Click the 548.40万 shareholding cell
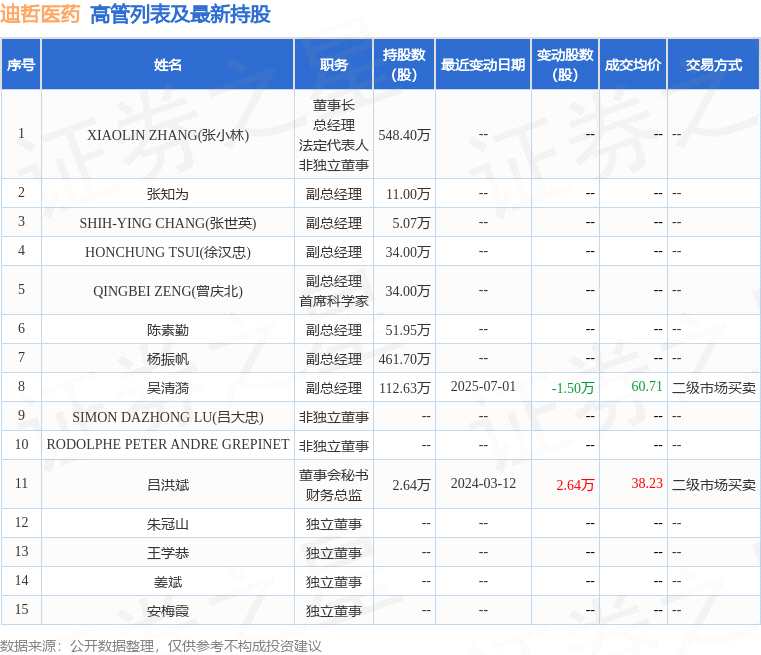Screen dimensions: 761x655 point(404,135)
